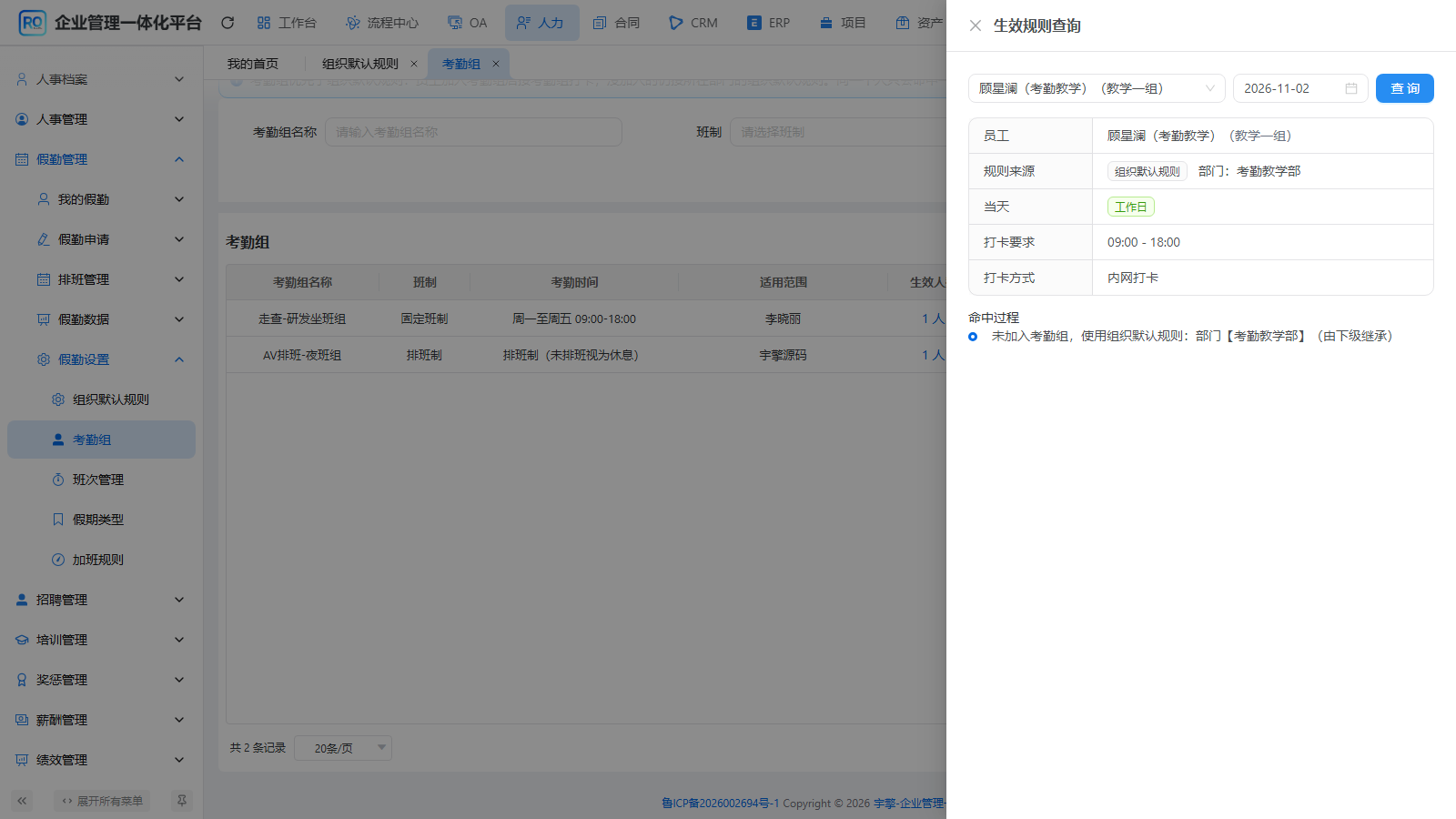
Task: Click 展开所有菜单 button
Action: (102, 801)
